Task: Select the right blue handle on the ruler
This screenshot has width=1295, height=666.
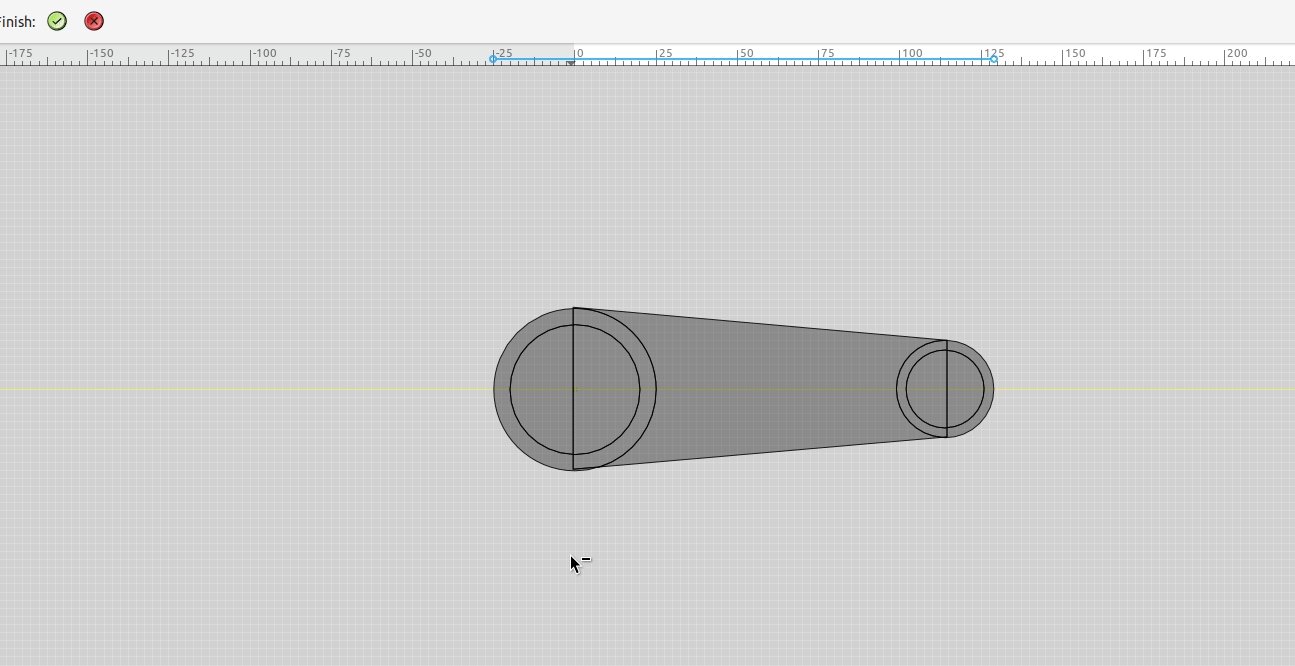Action: pyautogui.click(x=993, y=59)
